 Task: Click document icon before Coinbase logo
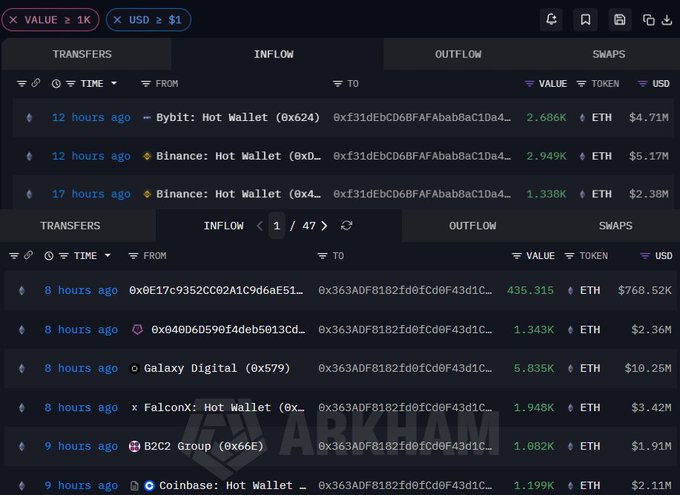(134, 486)
